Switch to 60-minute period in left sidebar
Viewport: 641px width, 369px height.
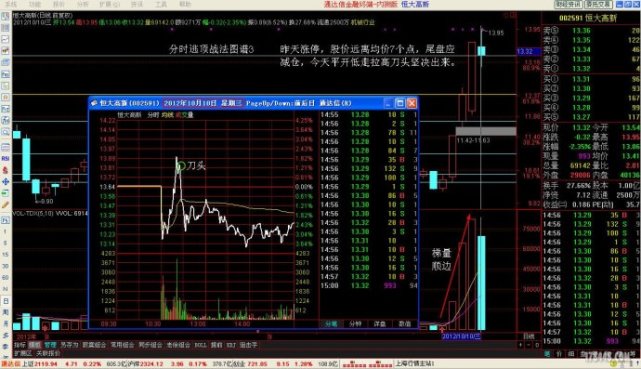(5, 277)
